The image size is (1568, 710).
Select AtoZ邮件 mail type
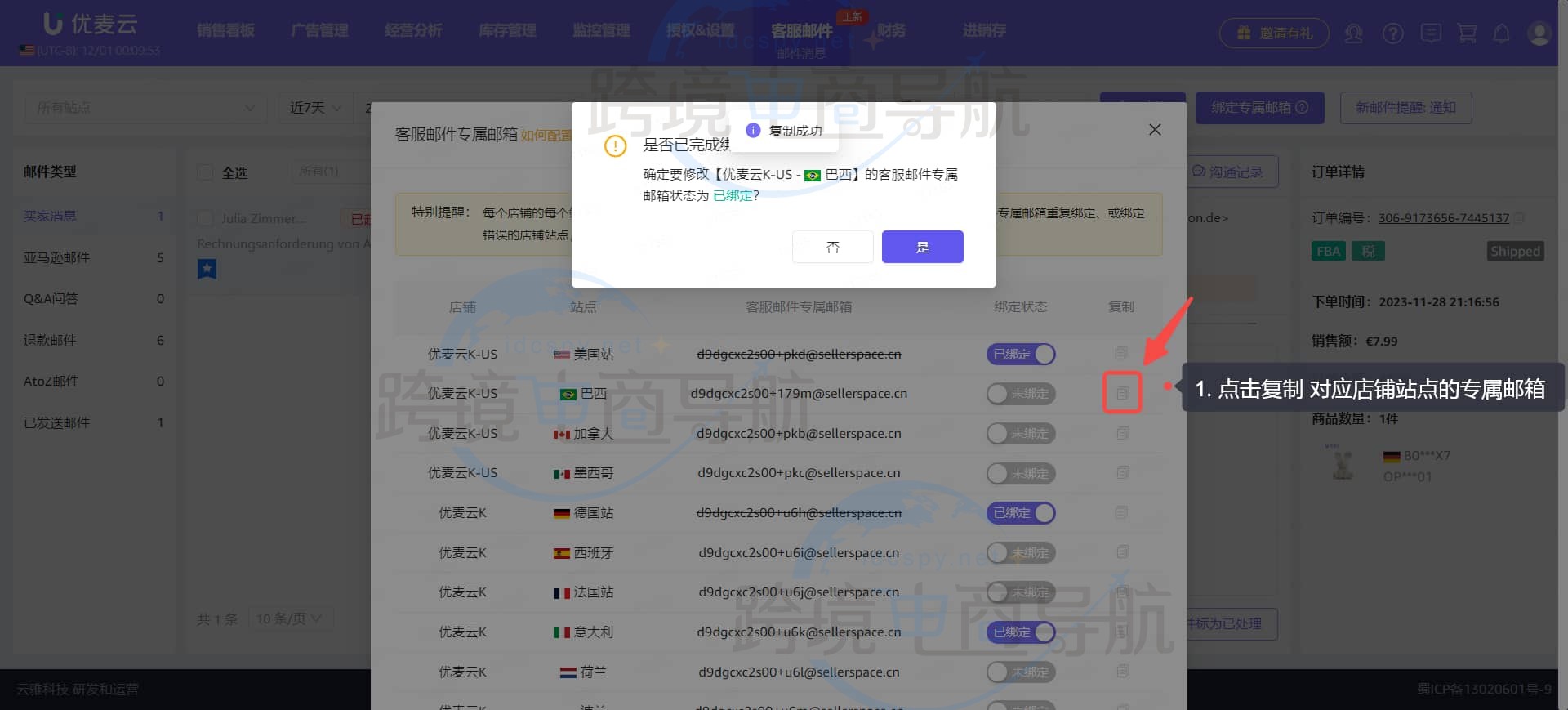click(x=93, y=381)
